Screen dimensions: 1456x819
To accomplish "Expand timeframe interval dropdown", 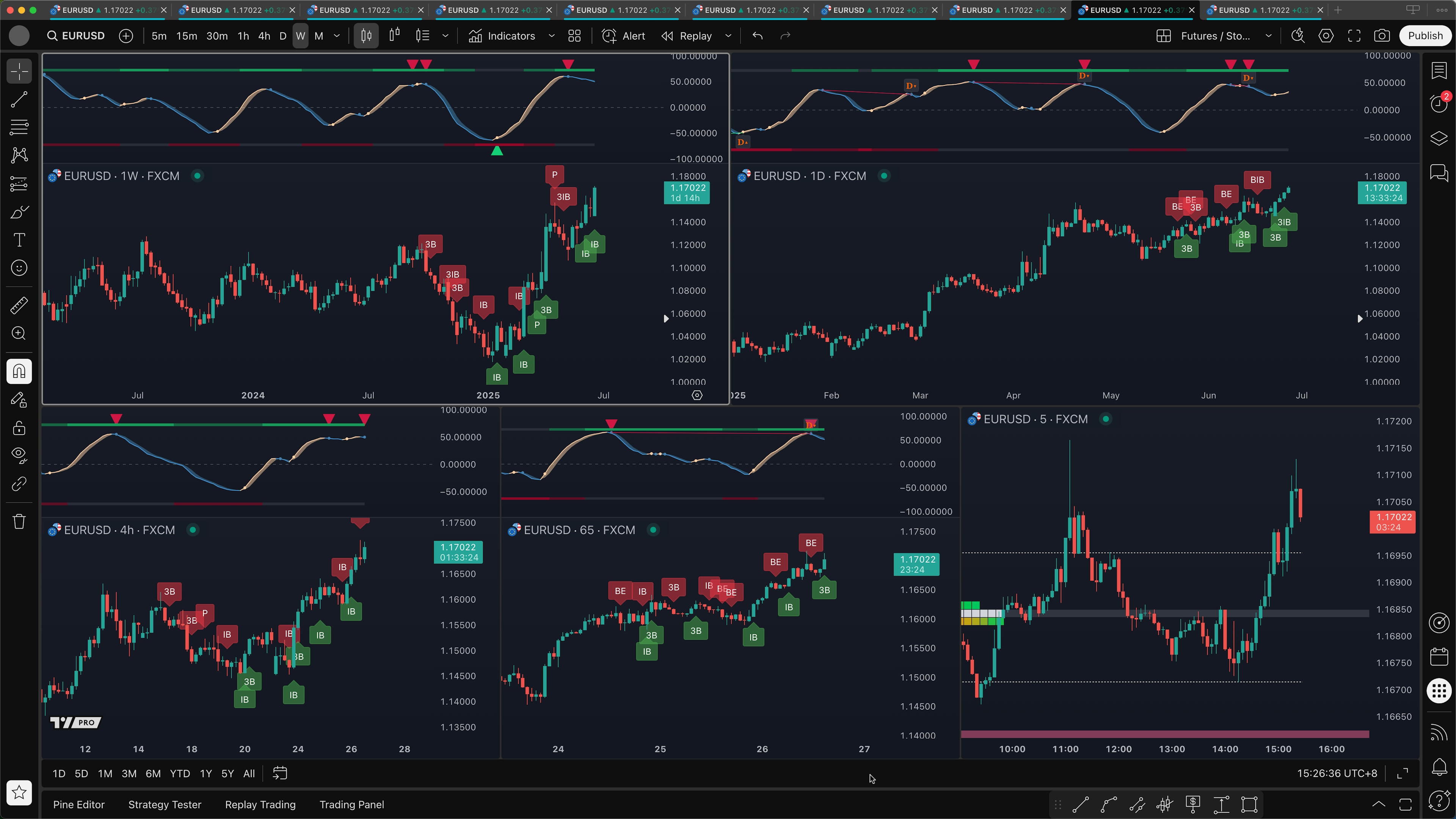I will coord(337,36).
